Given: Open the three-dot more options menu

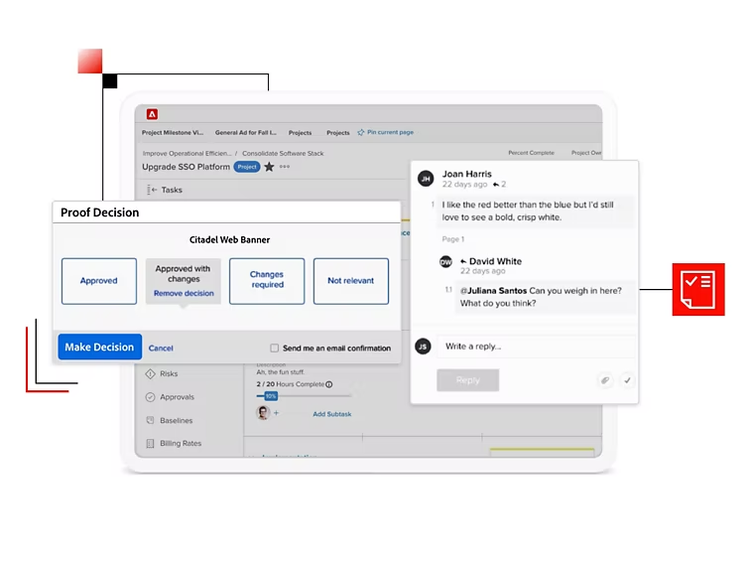Looking at the screenshot, I should pyautogui.click(x=285, y=167).
